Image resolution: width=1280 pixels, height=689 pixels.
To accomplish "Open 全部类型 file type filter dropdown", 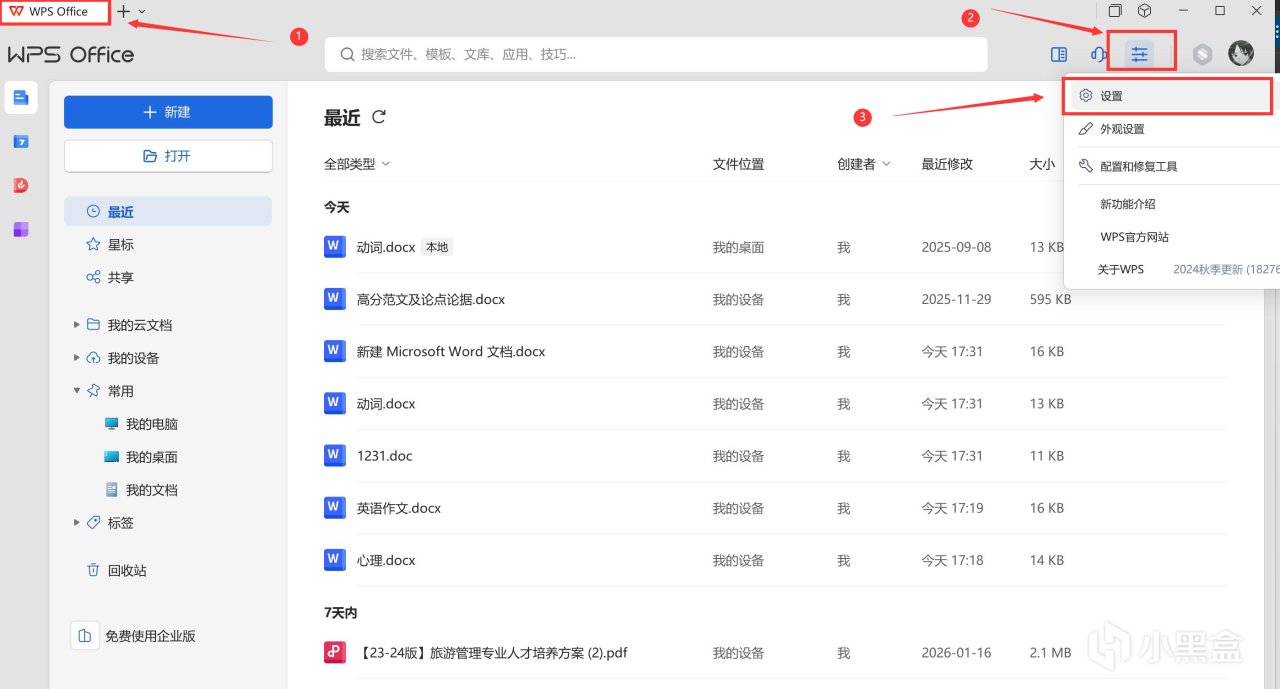I will coord(357,164).
